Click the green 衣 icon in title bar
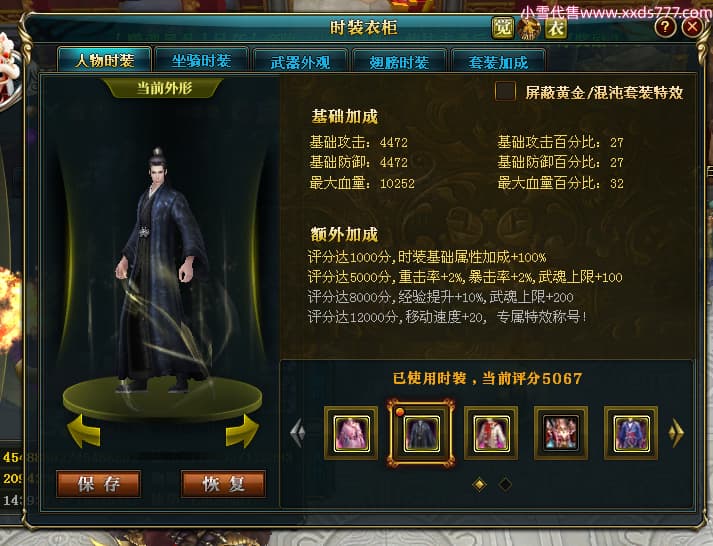This screenshot has height=546, width=713. point(556,28)
